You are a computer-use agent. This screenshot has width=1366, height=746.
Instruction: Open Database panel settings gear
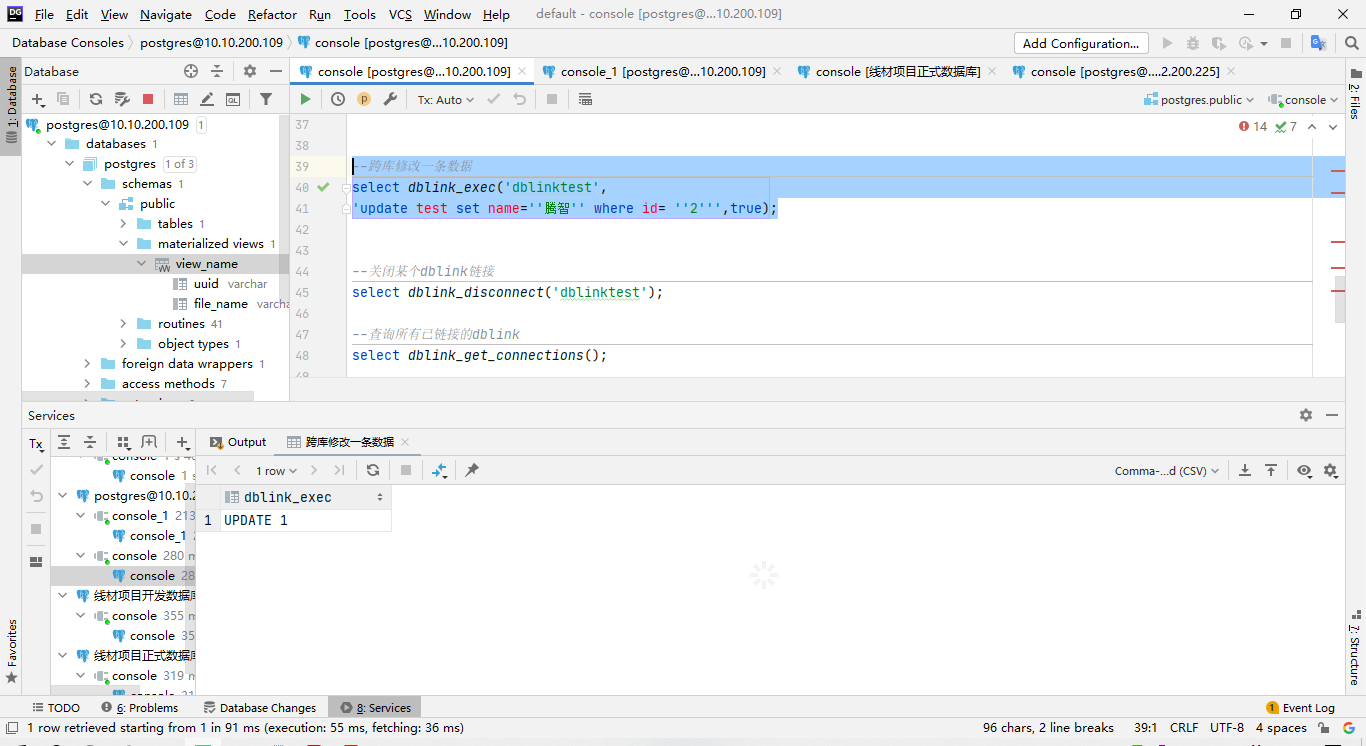click(x=249, y=71)
